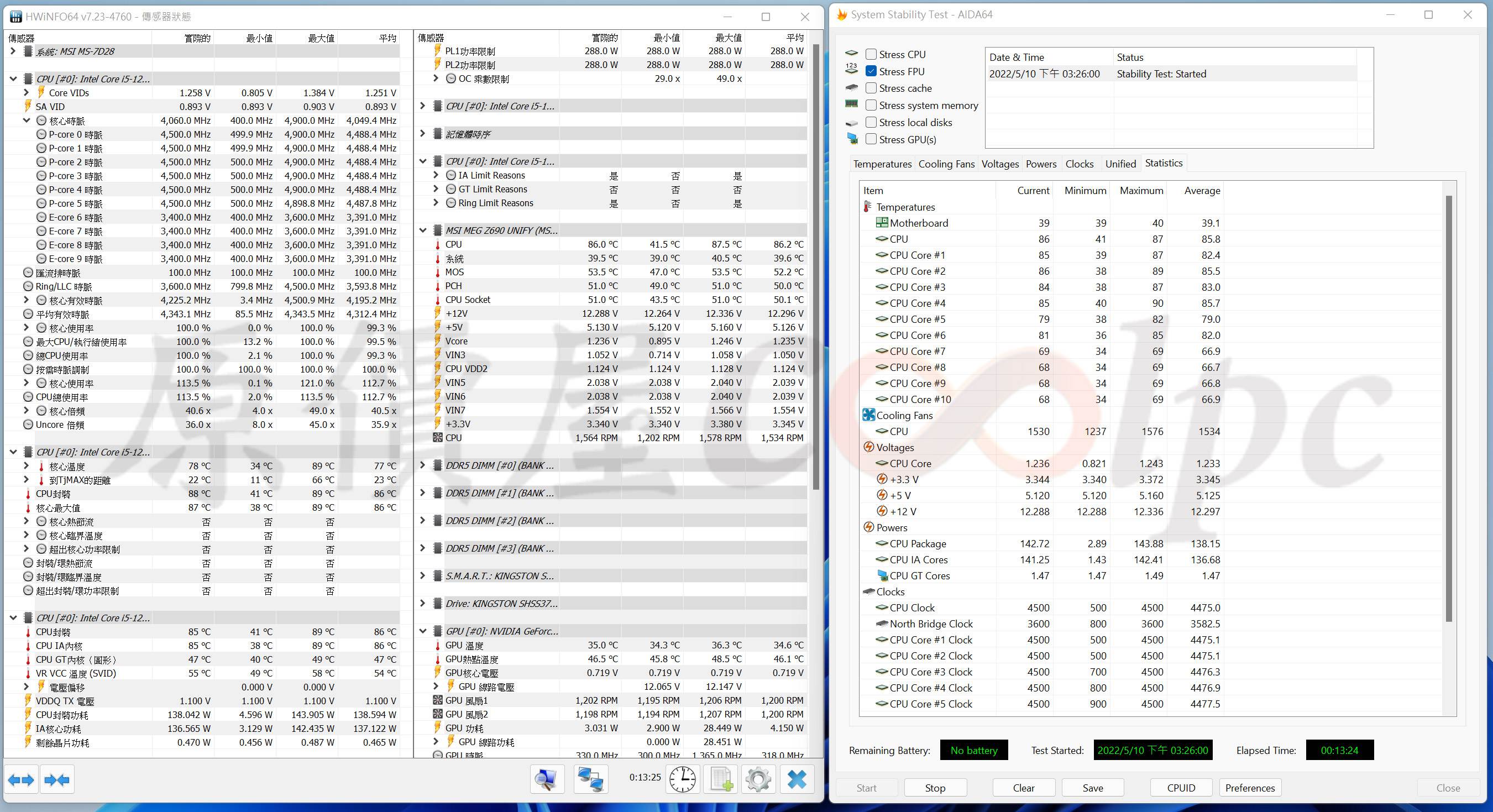
Task: Collapse MSI MEG Z690 UNIFY section
Action: tap(423, 230)
